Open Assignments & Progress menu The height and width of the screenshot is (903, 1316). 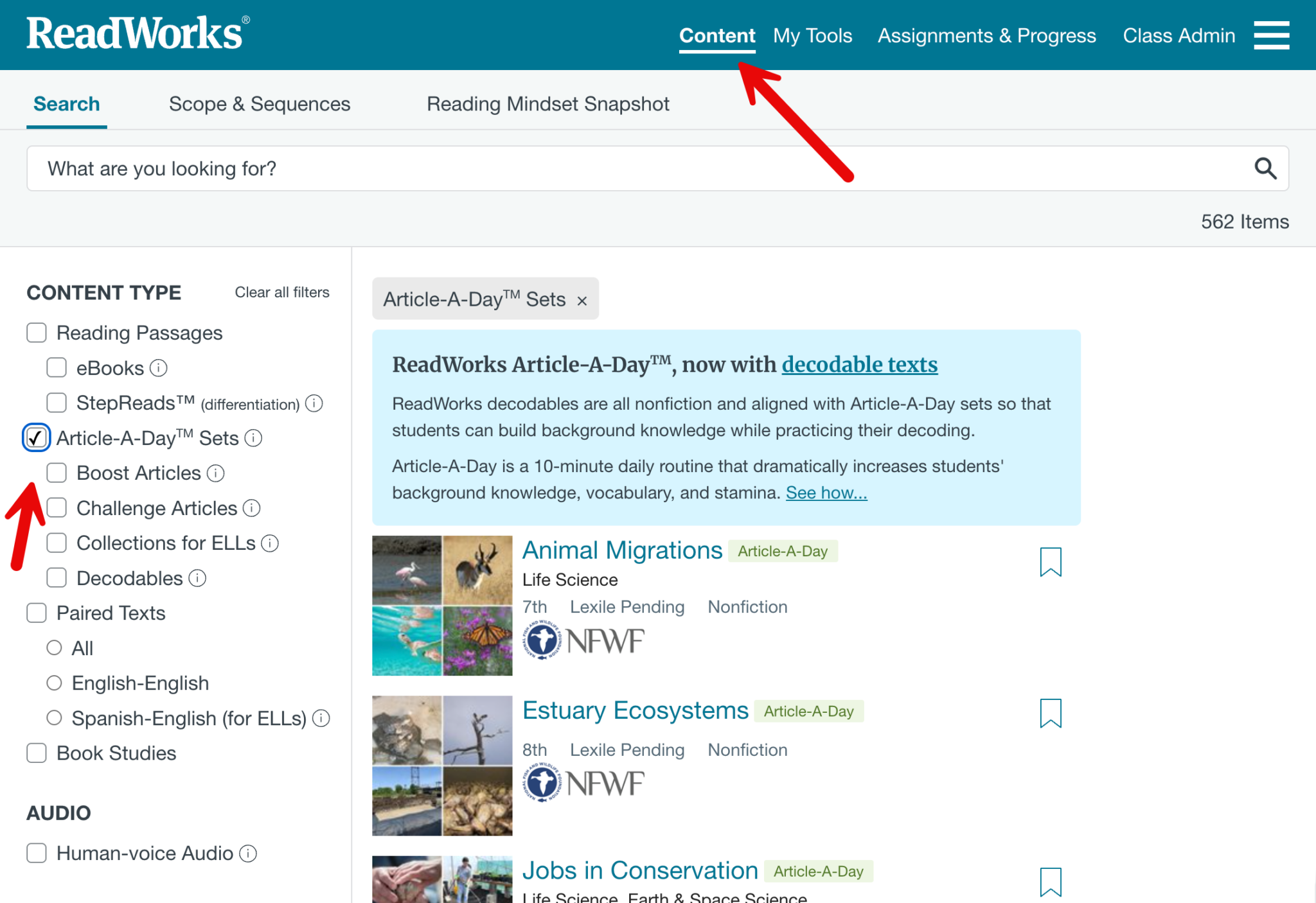tap(986, 35)
